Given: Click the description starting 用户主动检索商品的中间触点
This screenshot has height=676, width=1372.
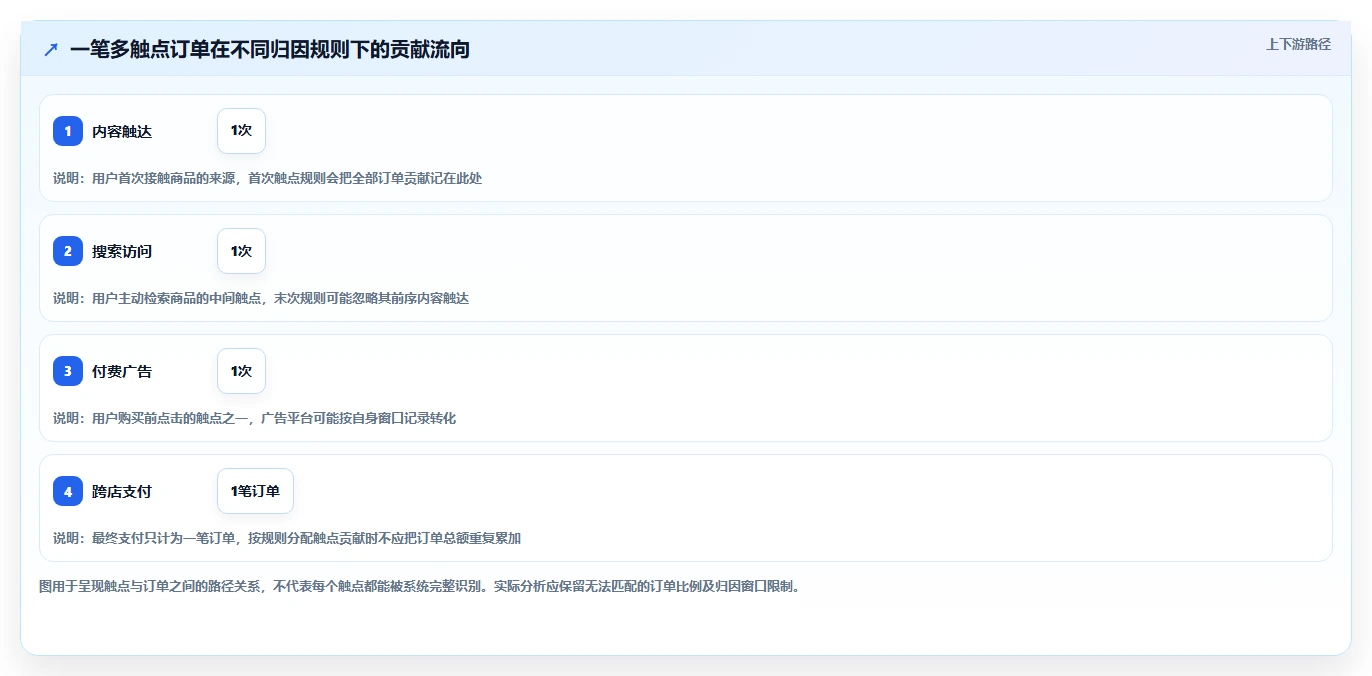Looking at the screenshot, I should click(261, 298).
